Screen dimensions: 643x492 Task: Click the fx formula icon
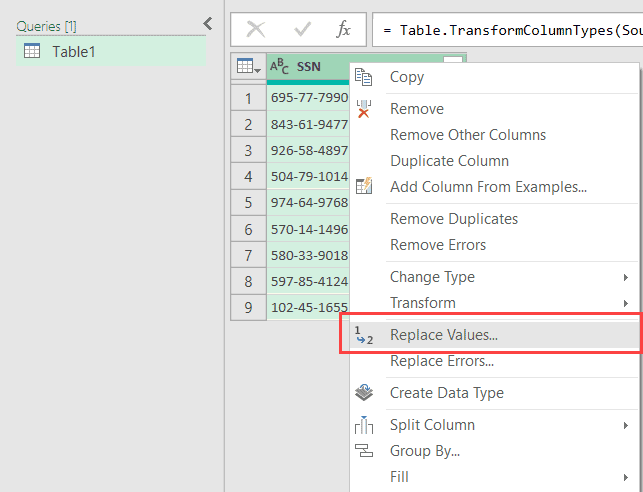pyautogui.click(x=343, y=30)
